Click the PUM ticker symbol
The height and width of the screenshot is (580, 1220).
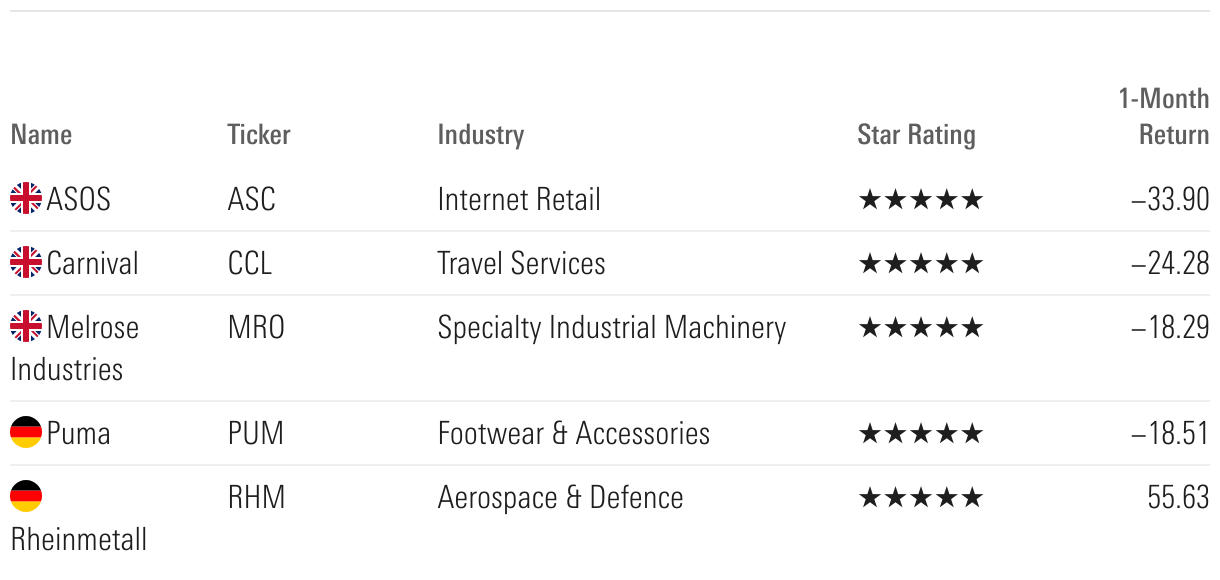[x=256, y=433]
